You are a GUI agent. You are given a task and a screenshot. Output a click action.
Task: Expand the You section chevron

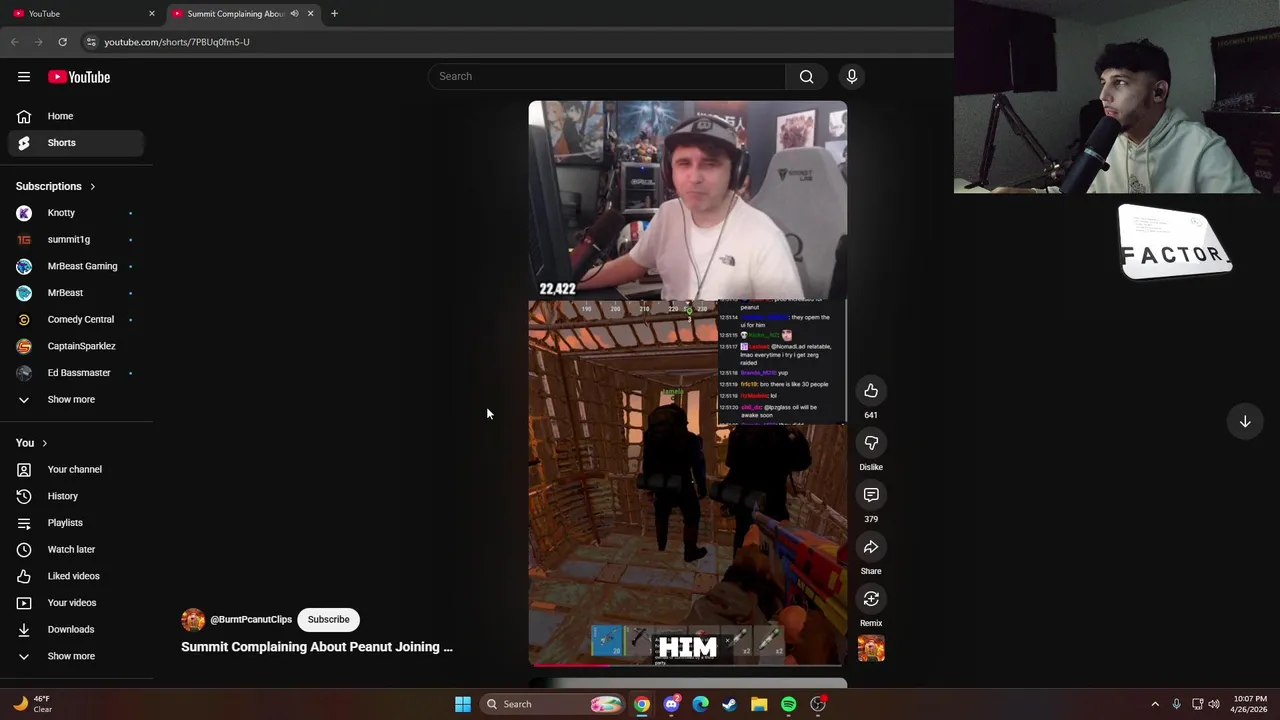[x=44, y=443]
